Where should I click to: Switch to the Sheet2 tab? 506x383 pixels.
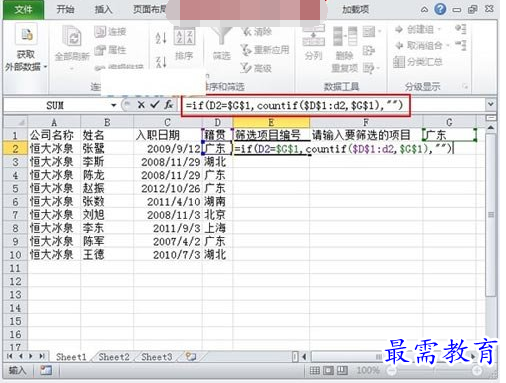[x=114, y=357]
